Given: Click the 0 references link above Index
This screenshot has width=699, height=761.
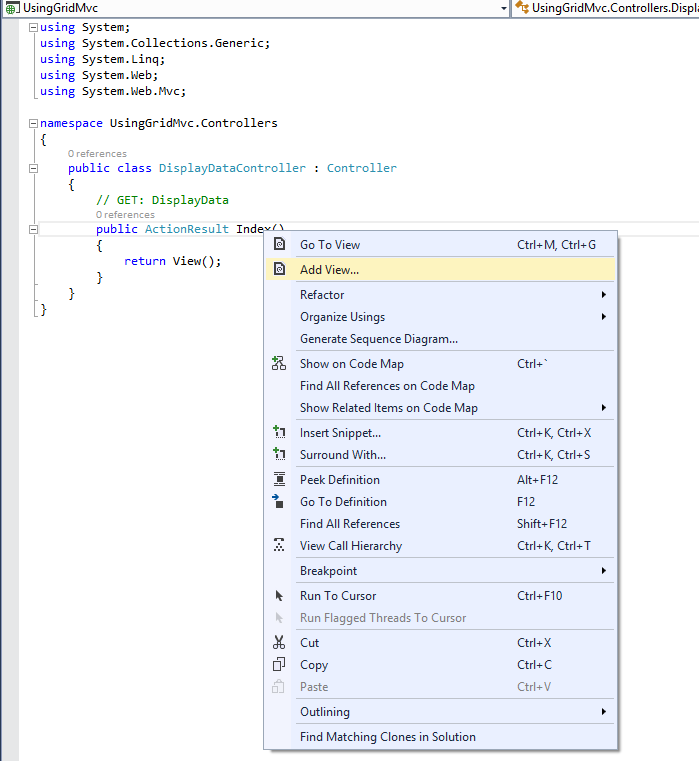Looking at the screenshot, I should (x=125, y=215).
